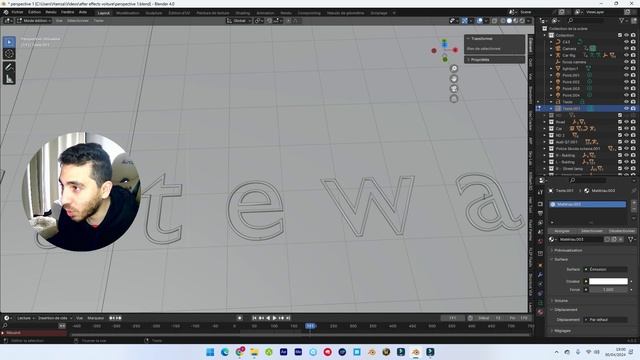The image size is (640, 360).
Task: Open Microsoft Edge from the taskbar
Action: [224, 352]
